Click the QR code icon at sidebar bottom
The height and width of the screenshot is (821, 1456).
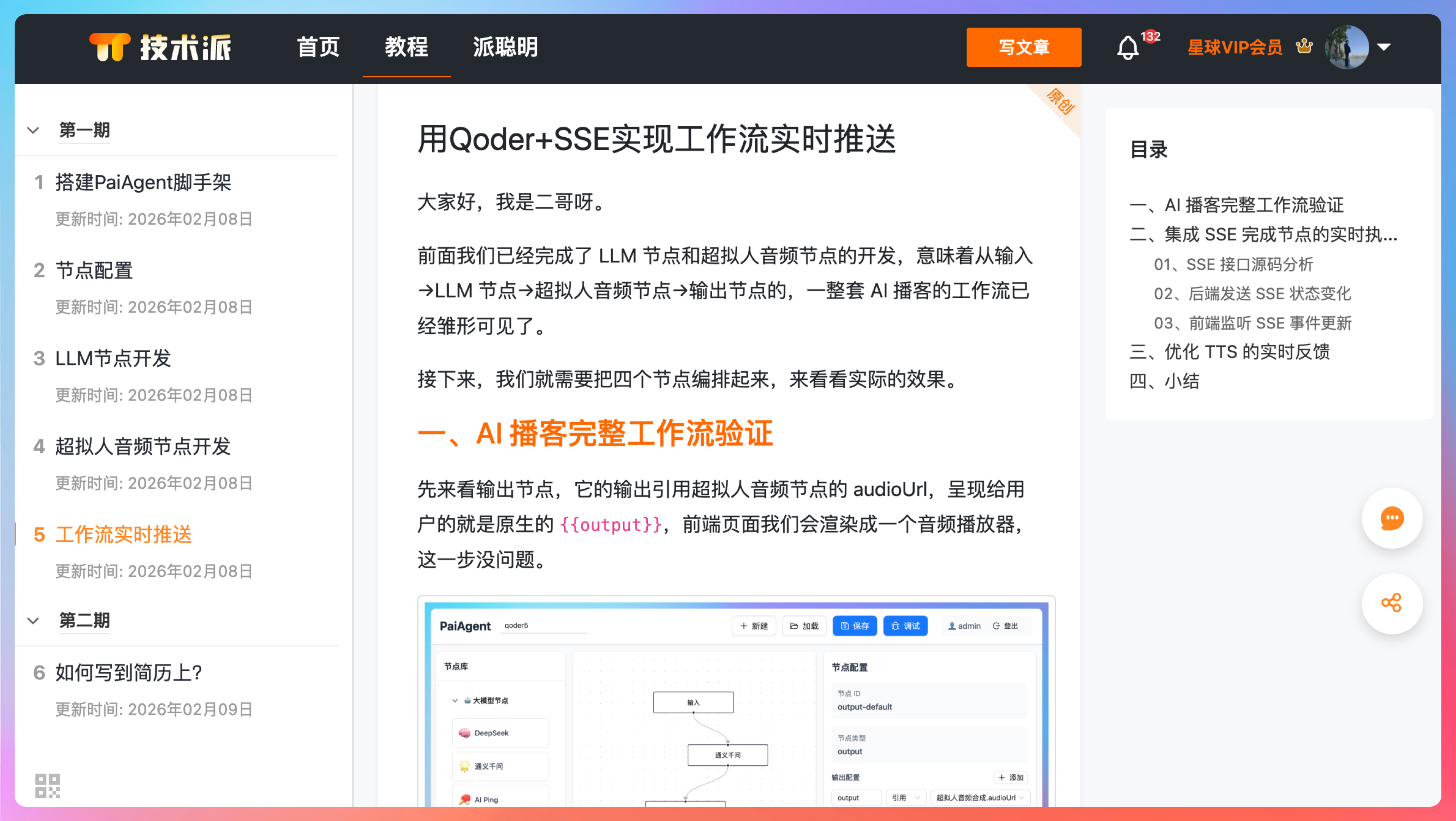pos(47,785)
